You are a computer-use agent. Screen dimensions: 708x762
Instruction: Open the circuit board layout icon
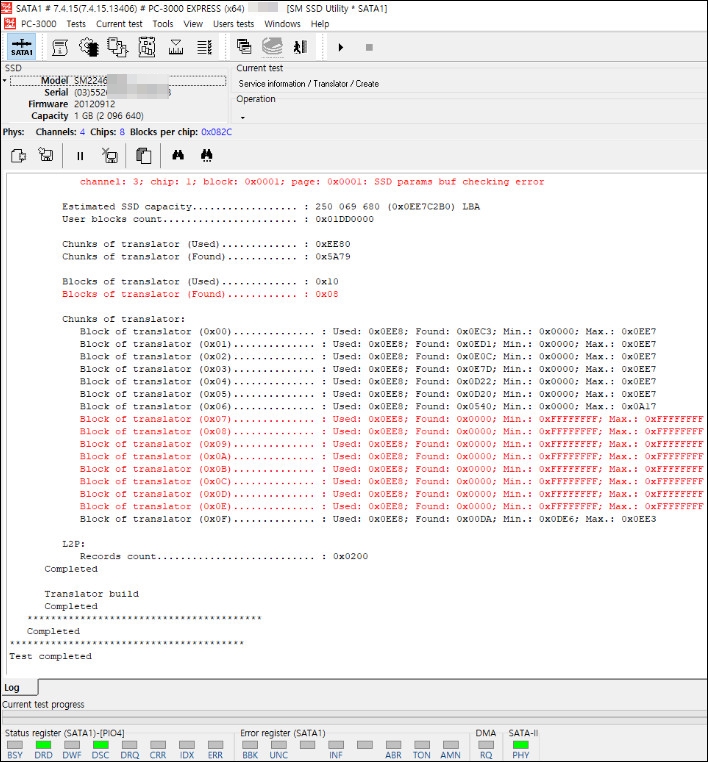tap(147, 47)
